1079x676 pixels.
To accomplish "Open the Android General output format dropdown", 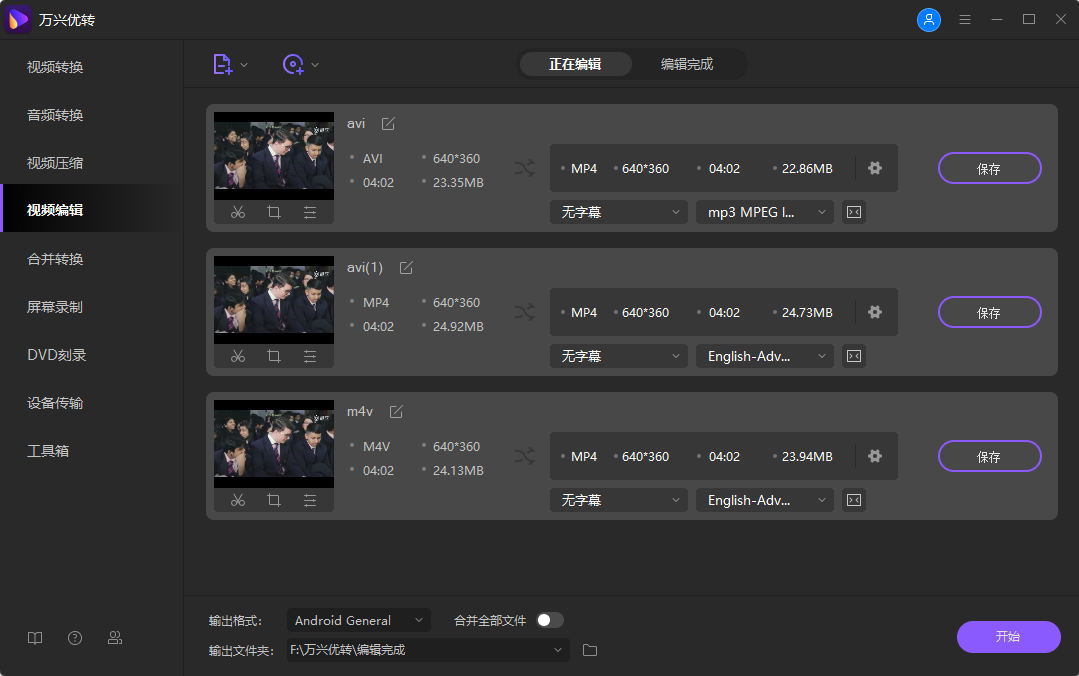I will coord(358,620).
